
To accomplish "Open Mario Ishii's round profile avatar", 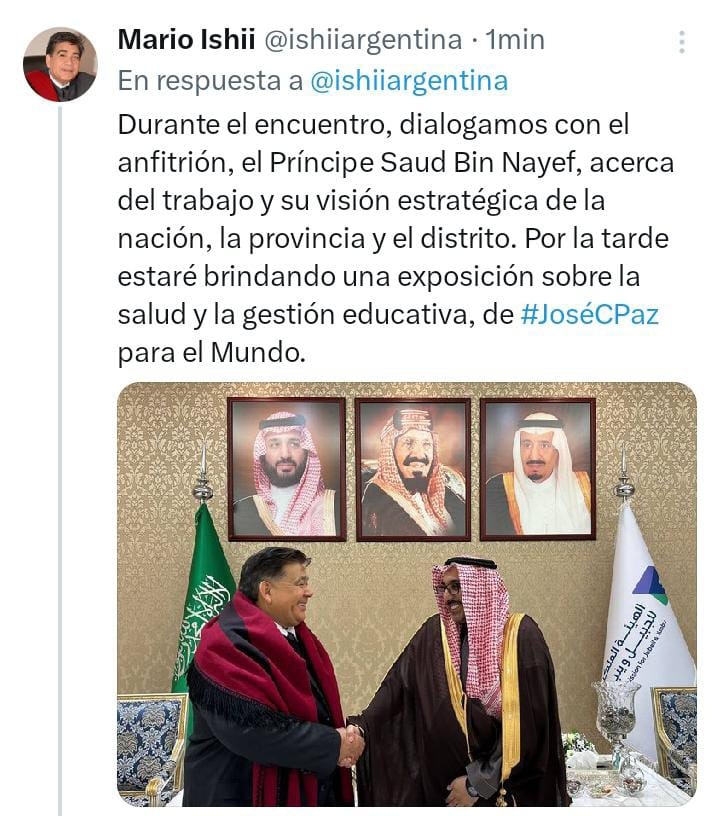I will coord(60,65).
